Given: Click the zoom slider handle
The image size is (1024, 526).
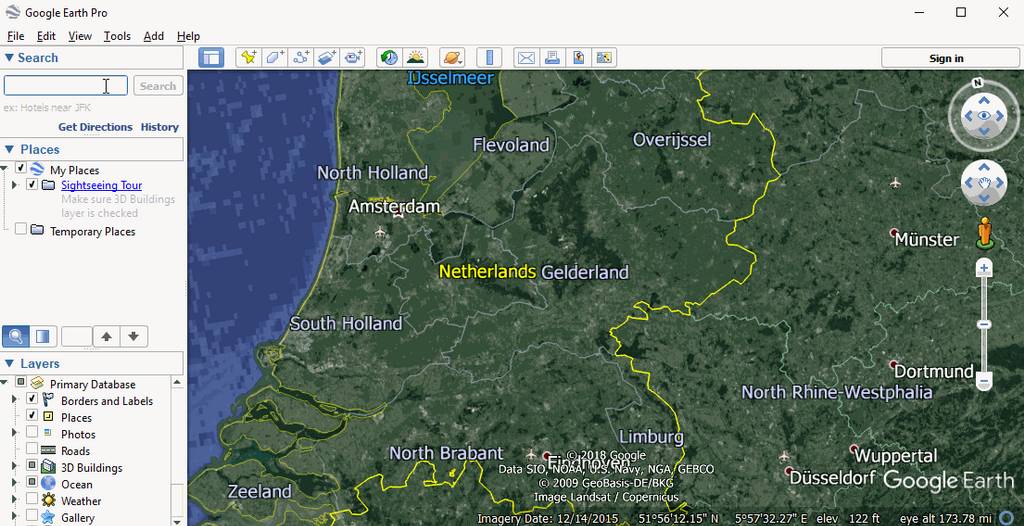Looking at the screenshot, I should click(x=984, y=324).
